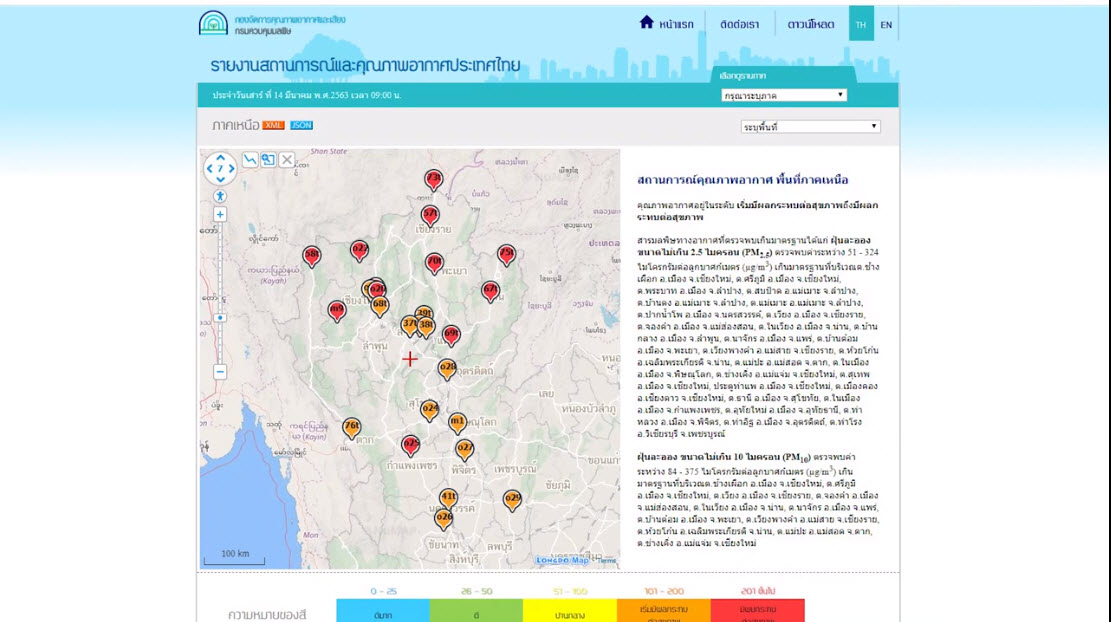Click the red m9 station marker
Image resolution: width=1111 pixels, height=622 pixels.
tap(337, 310)
